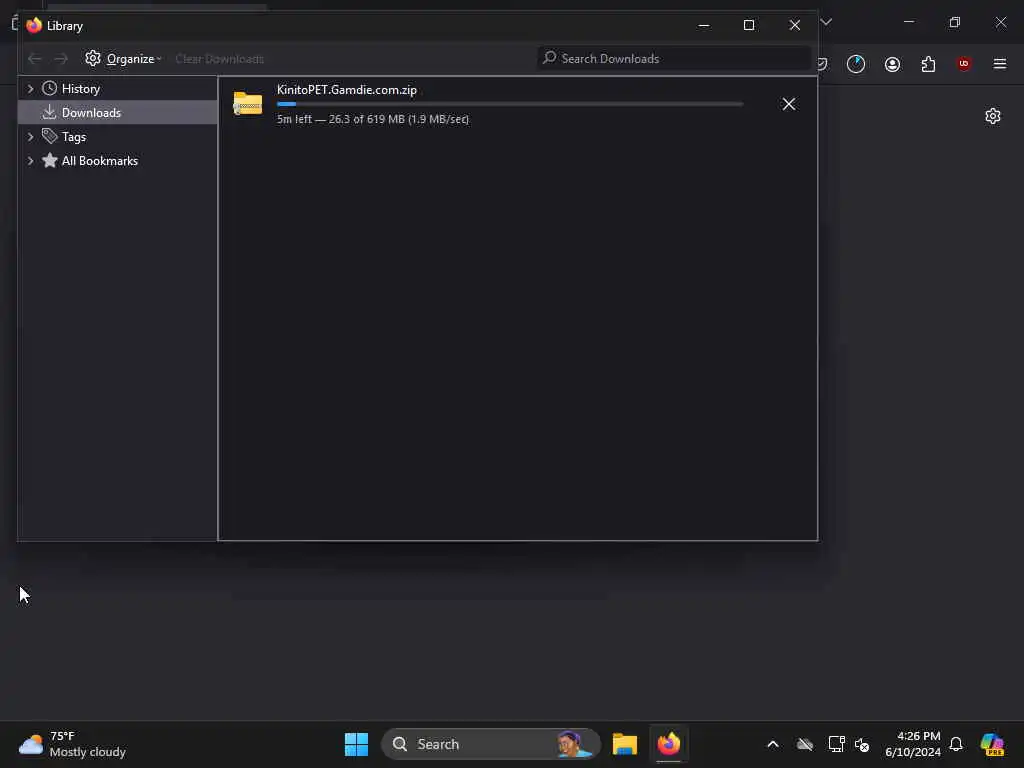
Task: Click the Search Downloads field
Action: pos(674,58)
